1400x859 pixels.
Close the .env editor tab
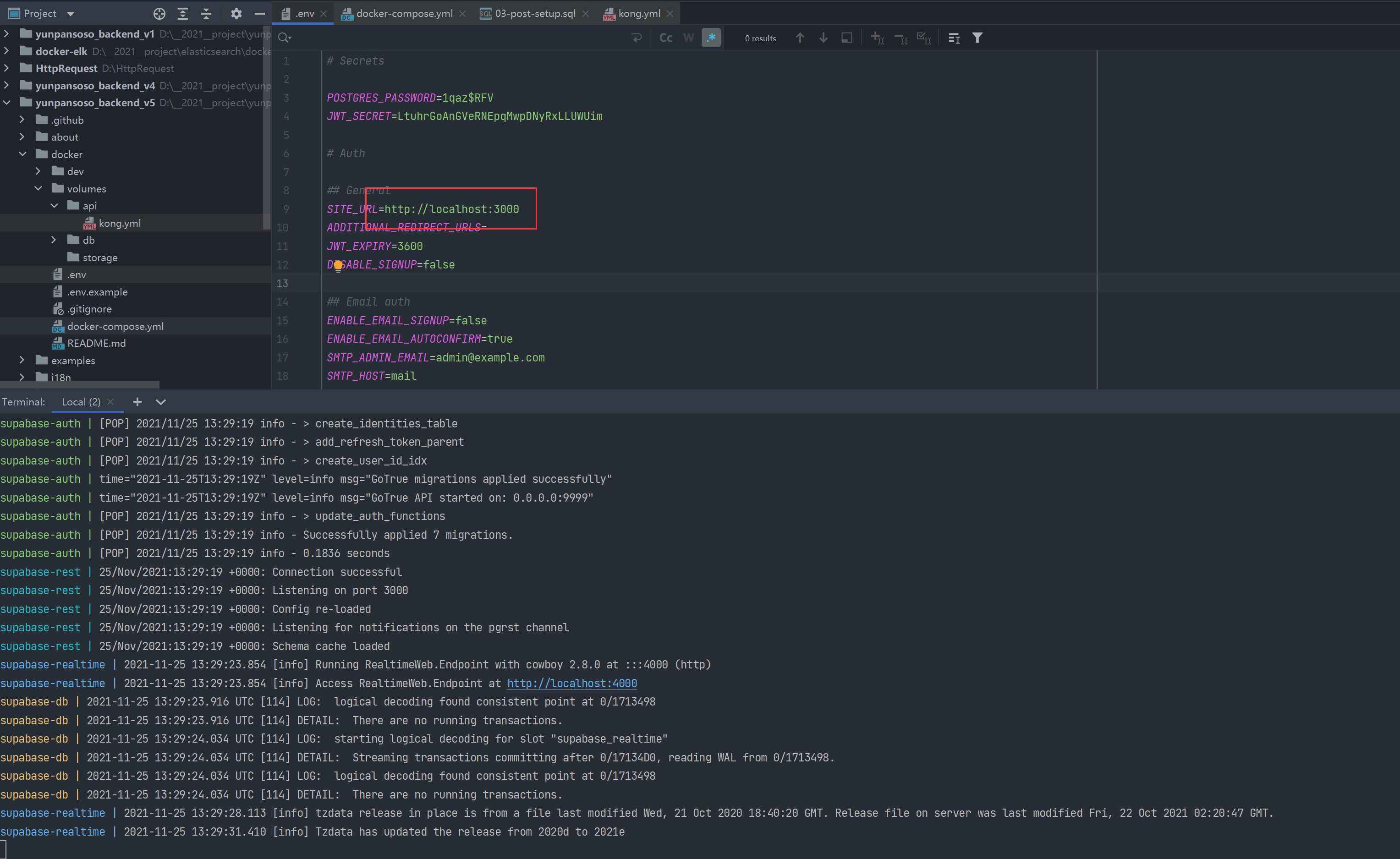point(323,14)
